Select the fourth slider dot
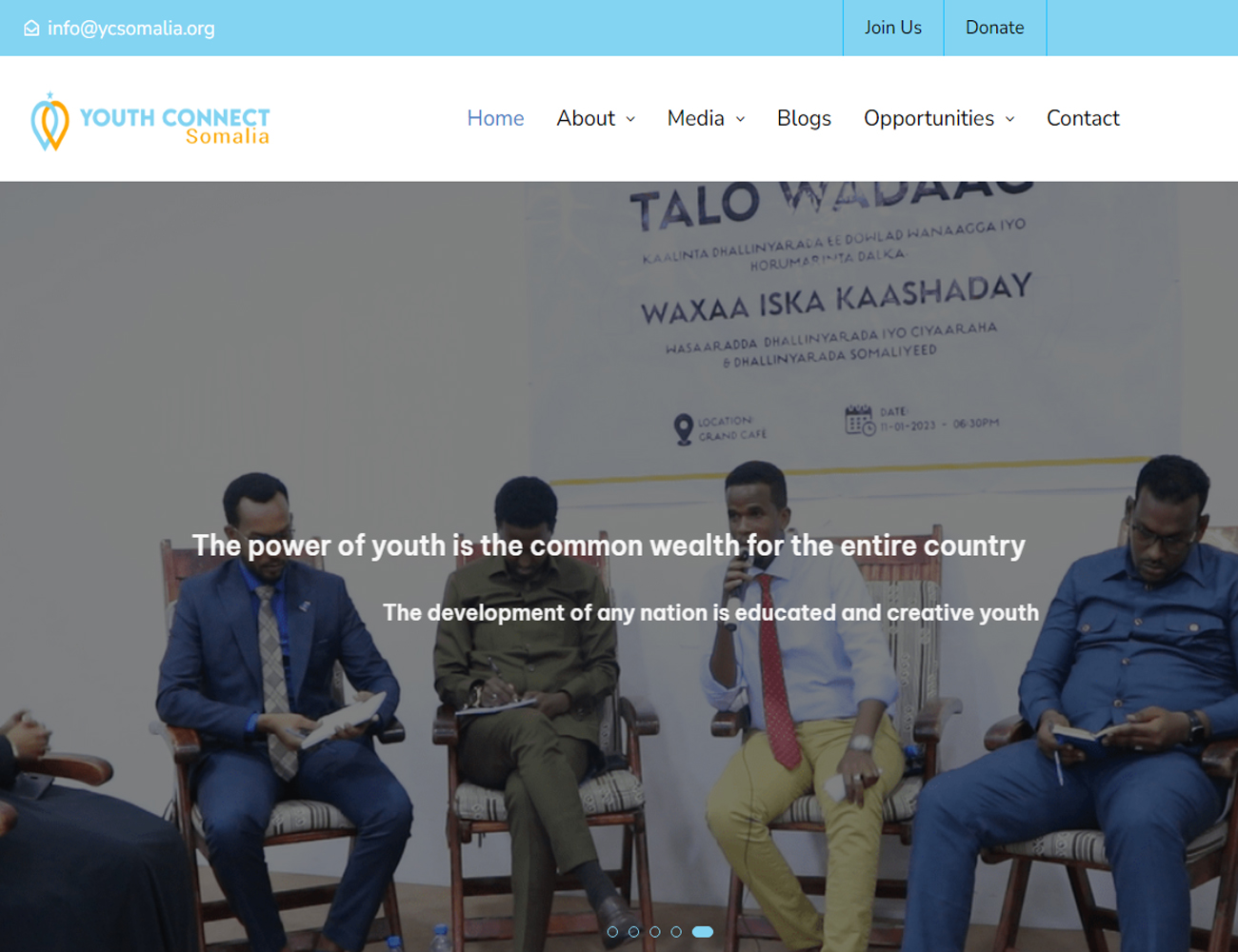This screenshot has height=952, width=1238. pyautogui.click(x=676, y=932)
